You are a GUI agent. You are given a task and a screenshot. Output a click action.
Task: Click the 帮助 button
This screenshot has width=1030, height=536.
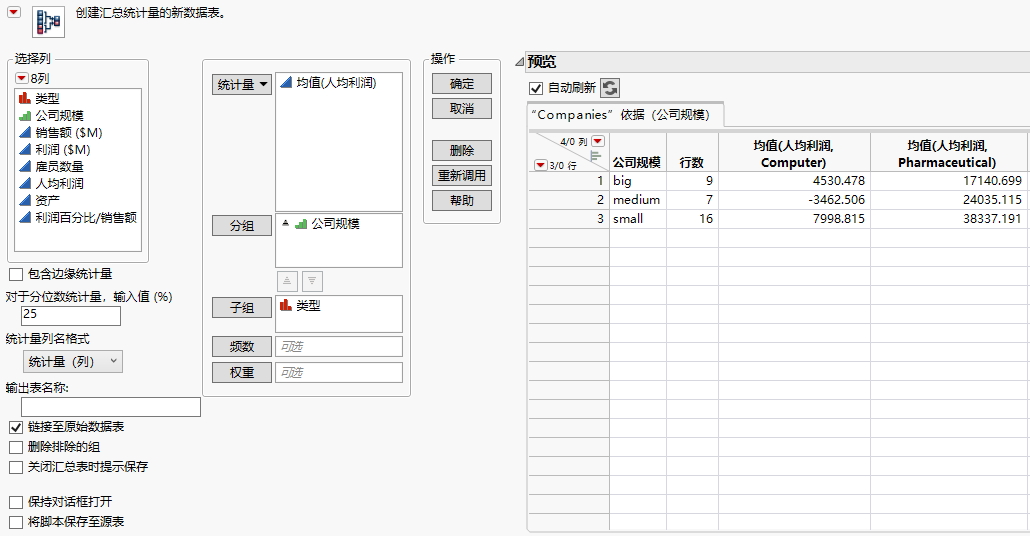coord(462,200)
